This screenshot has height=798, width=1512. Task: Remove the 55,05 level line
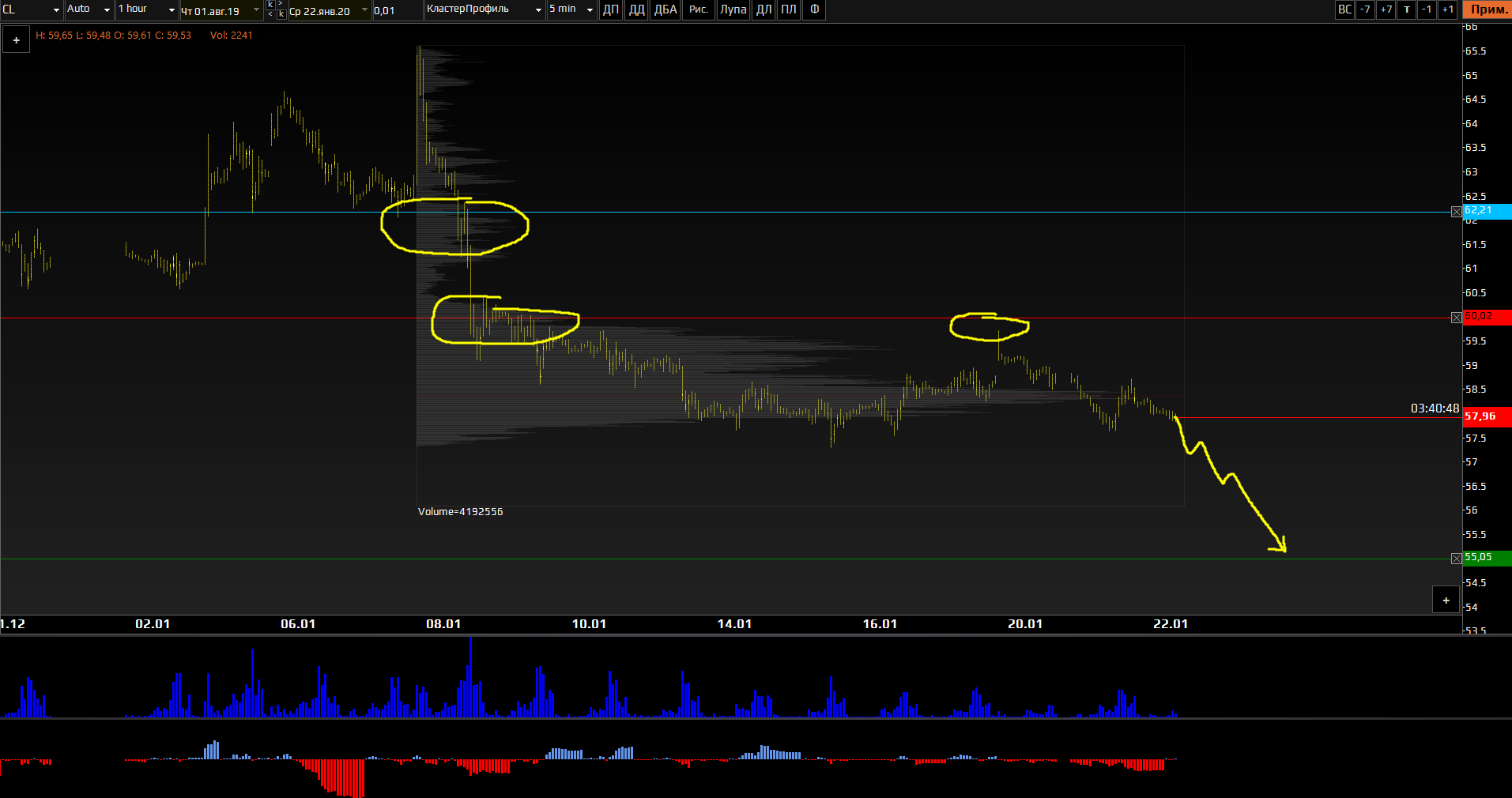pyautogui.click(x=1456, y=559)
